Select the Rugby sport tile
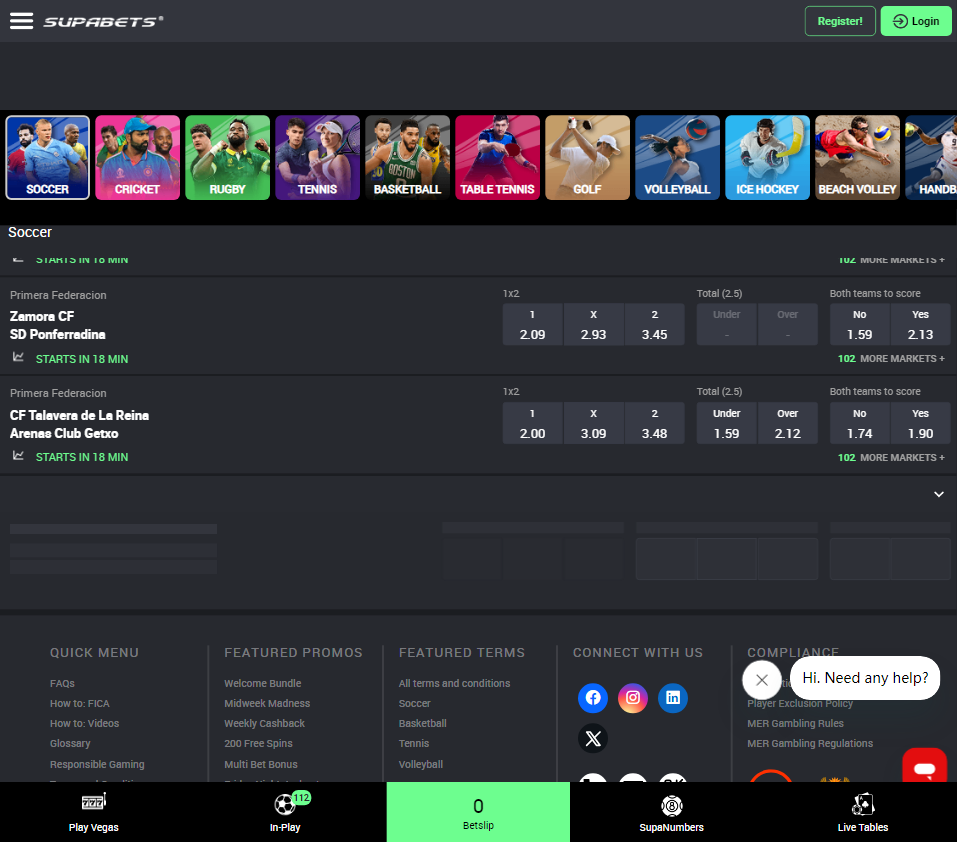The image size is (957, 842). tap(228, 157)
